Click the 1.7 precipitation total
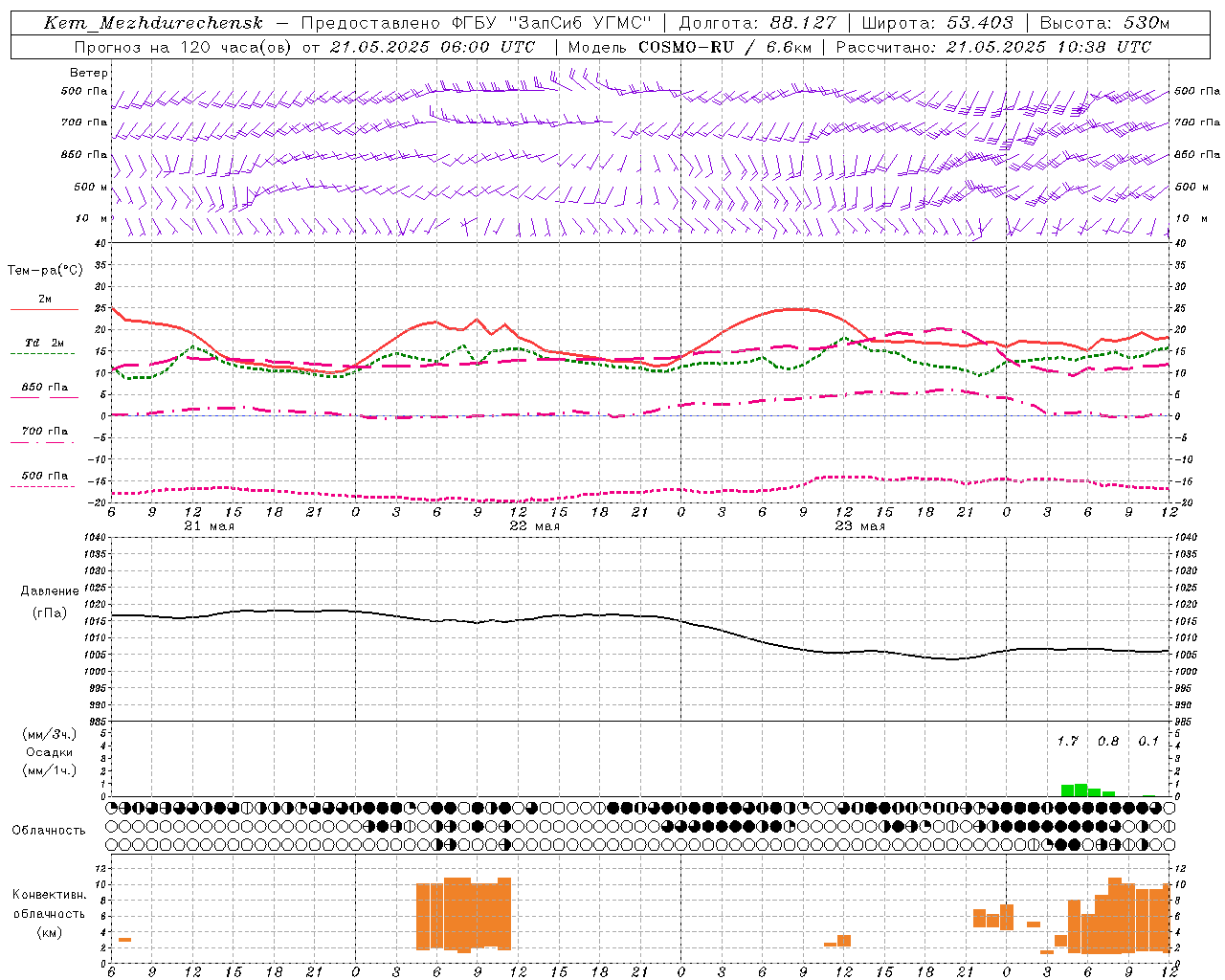This screenshot has width=1225, height=980. point(1067,741)
